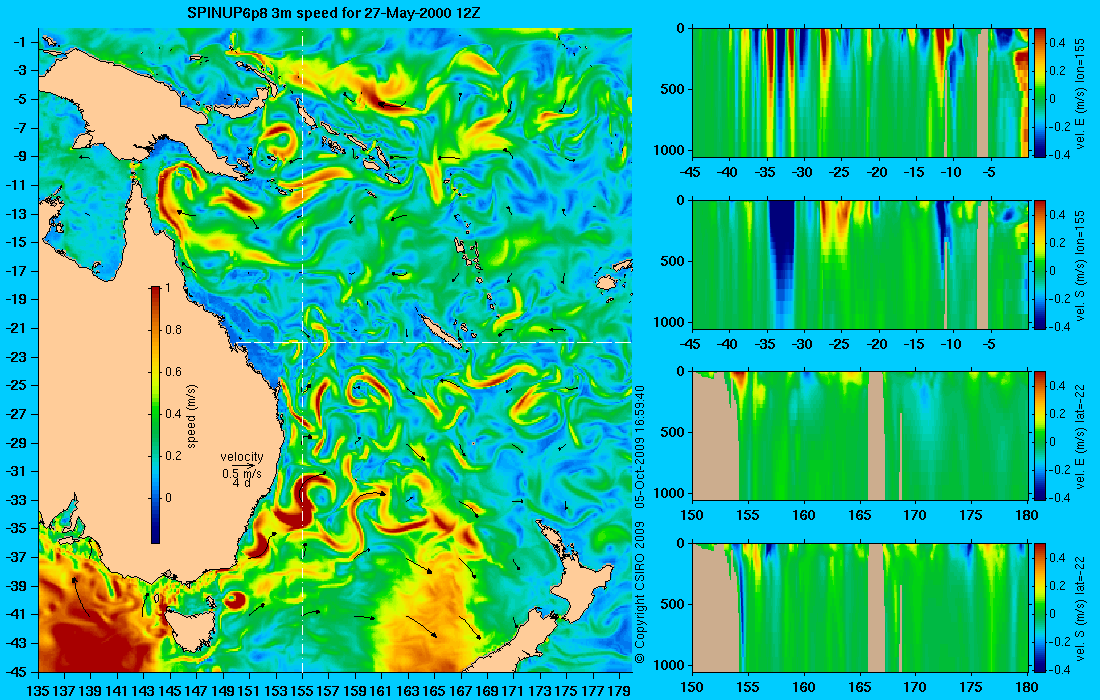Click the '500' depth label in 'vel. S lat=-22' panel
Screen dimensions: 1100x700
(675, 604)
